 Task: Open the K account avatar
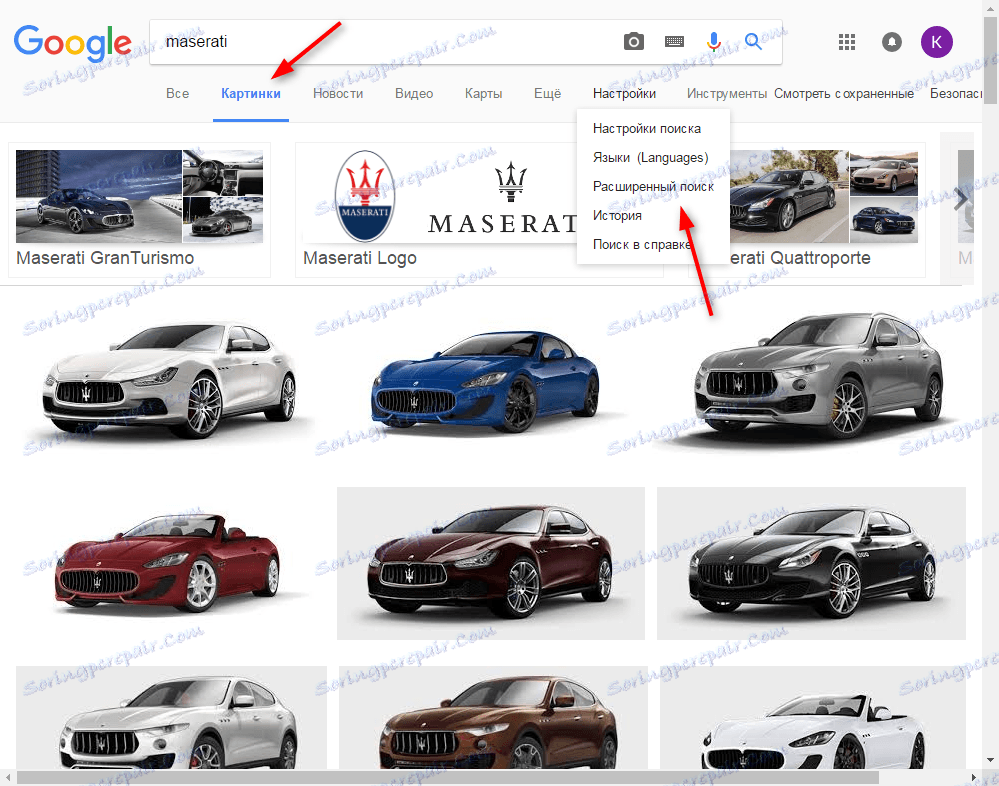tap(937, 42)
